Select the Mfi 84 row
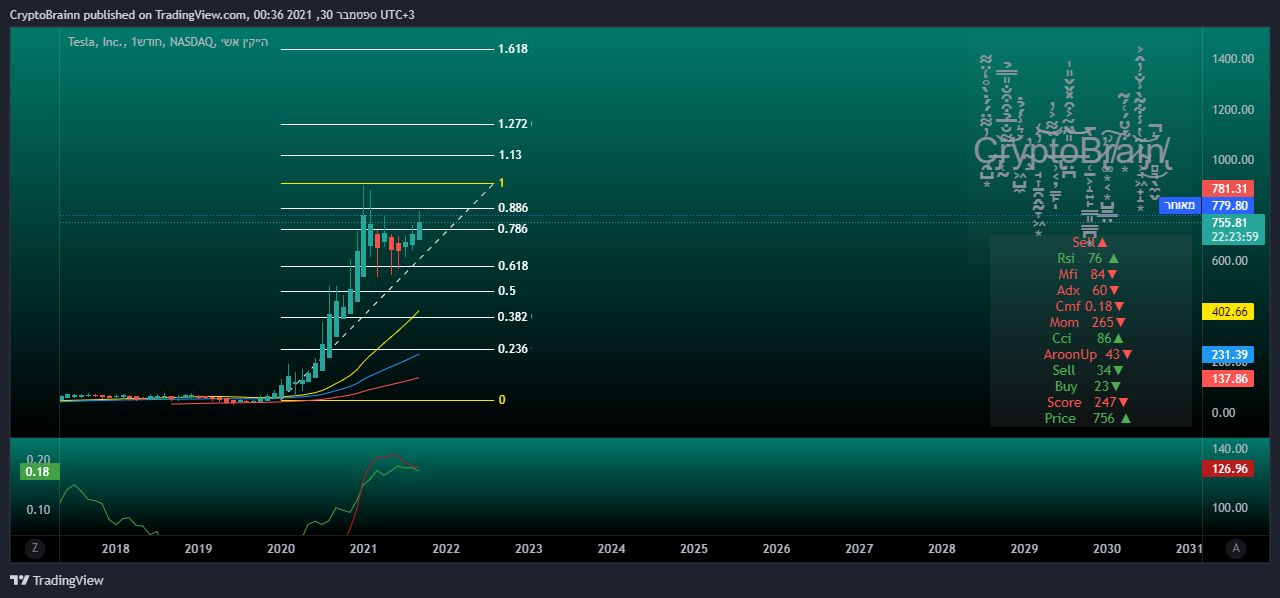 pos(1088,274)
